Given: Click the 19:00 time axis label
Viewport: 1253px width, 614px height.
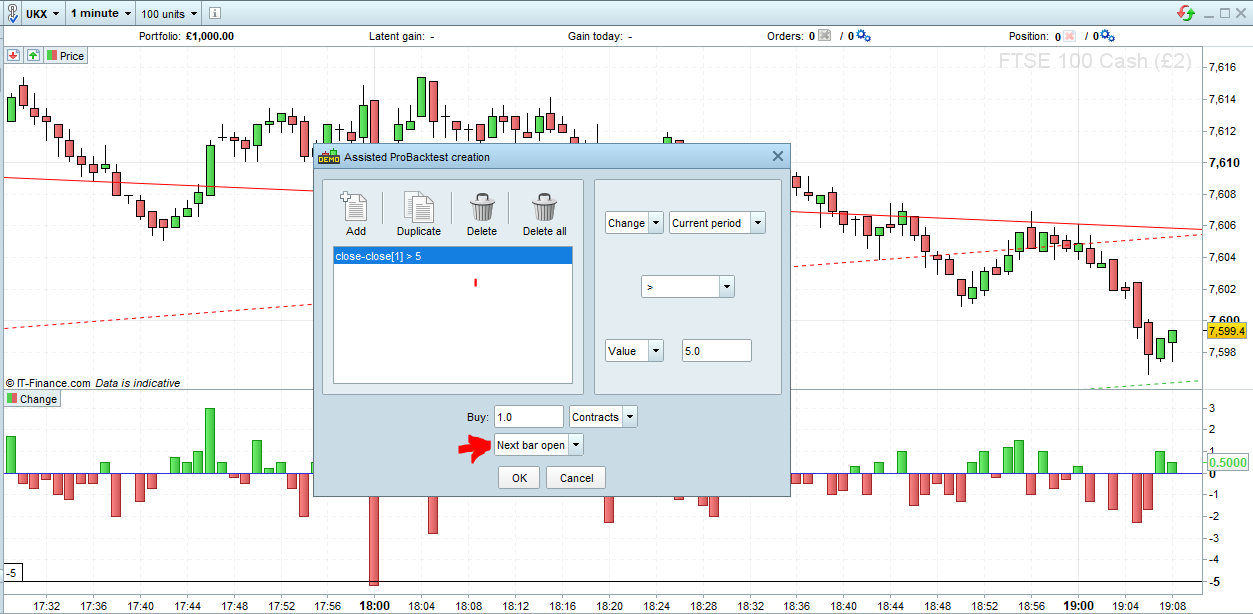Looking at the screenshot, I should (x=1078, y=606).
